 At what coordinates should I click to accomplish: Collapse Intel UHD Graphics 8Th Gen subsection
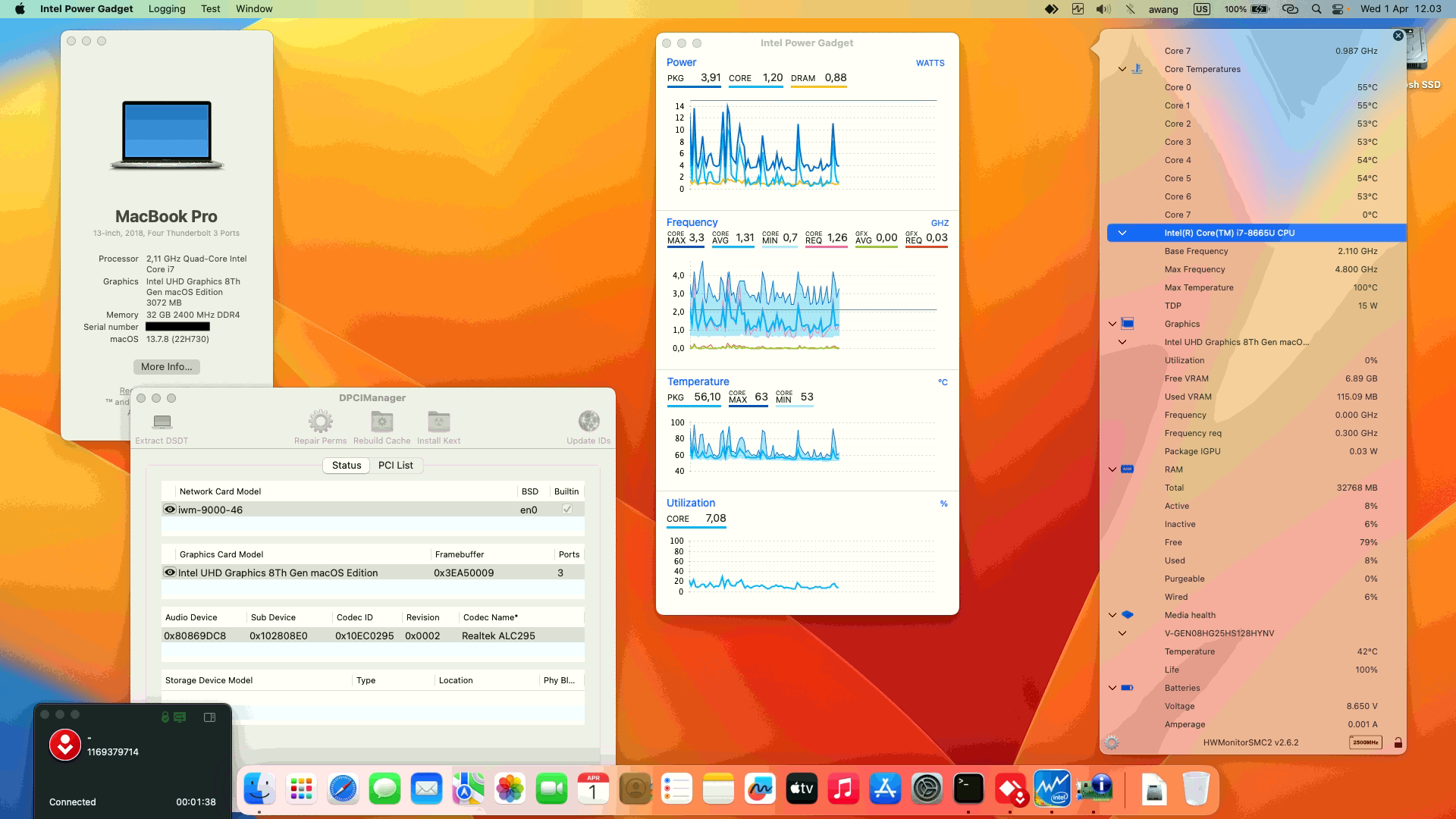pos(1122,342)
